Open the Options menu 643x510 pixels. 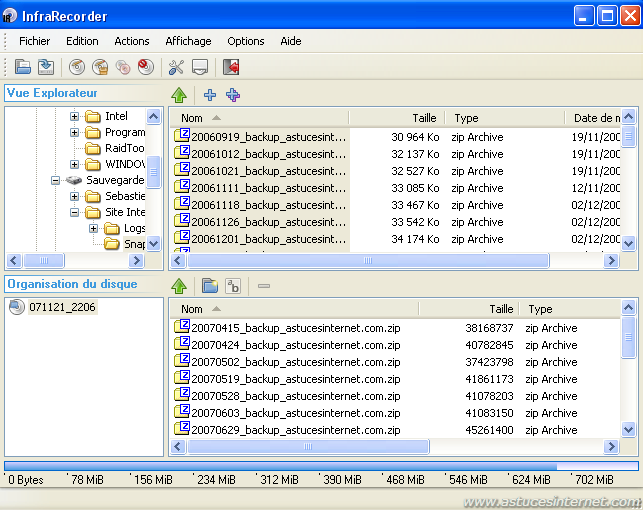(246, 41)
